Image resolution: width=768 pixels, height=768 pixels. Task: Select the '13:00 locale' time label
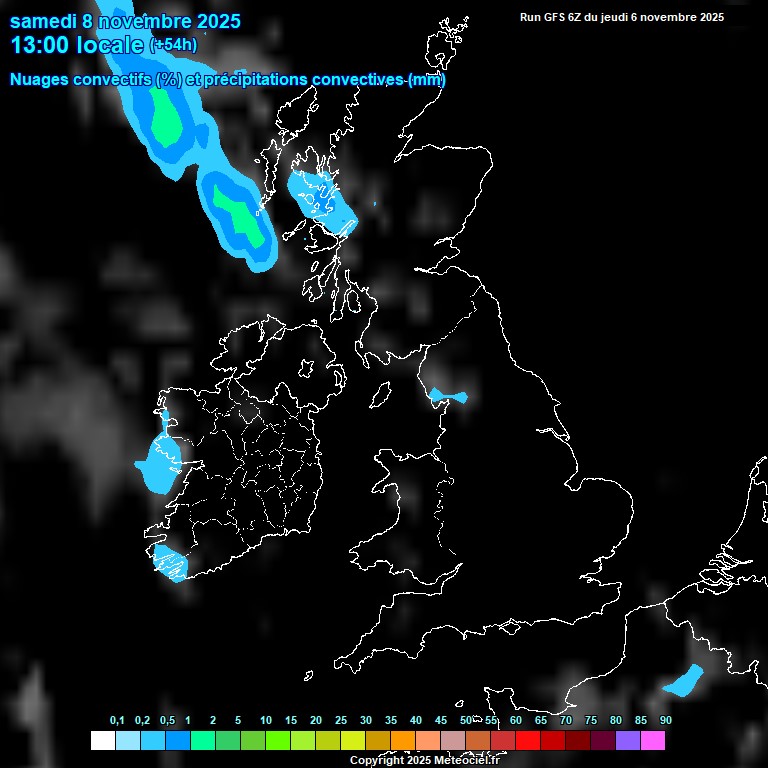tap(77, 45)
